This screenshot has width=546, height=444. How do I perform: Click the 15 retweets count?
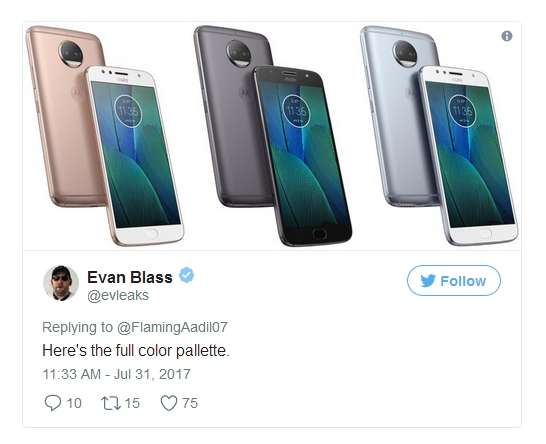pyautogui.click(x=132, y=403)
